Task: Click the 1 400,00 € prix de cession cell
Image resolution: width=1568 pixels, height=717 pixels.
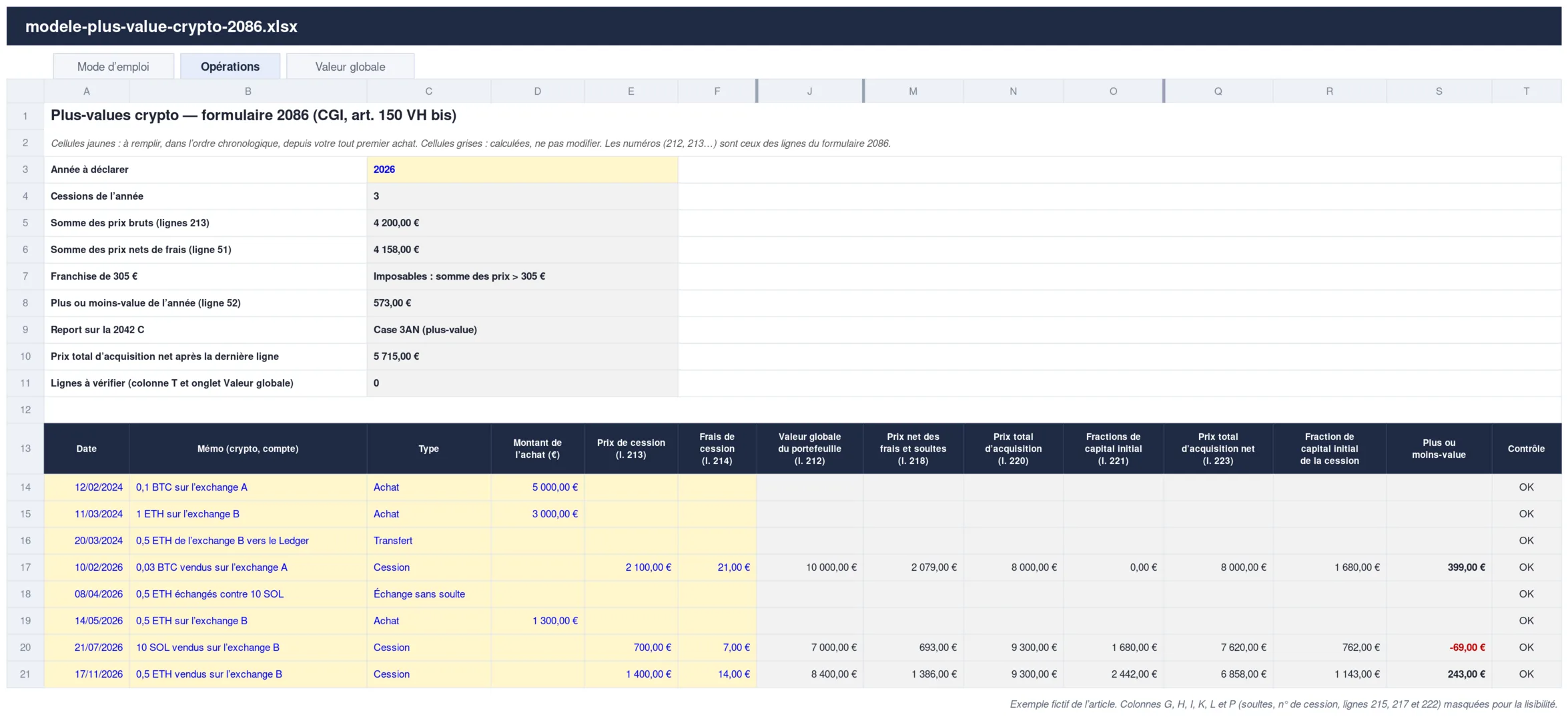Action: (631, 674)
